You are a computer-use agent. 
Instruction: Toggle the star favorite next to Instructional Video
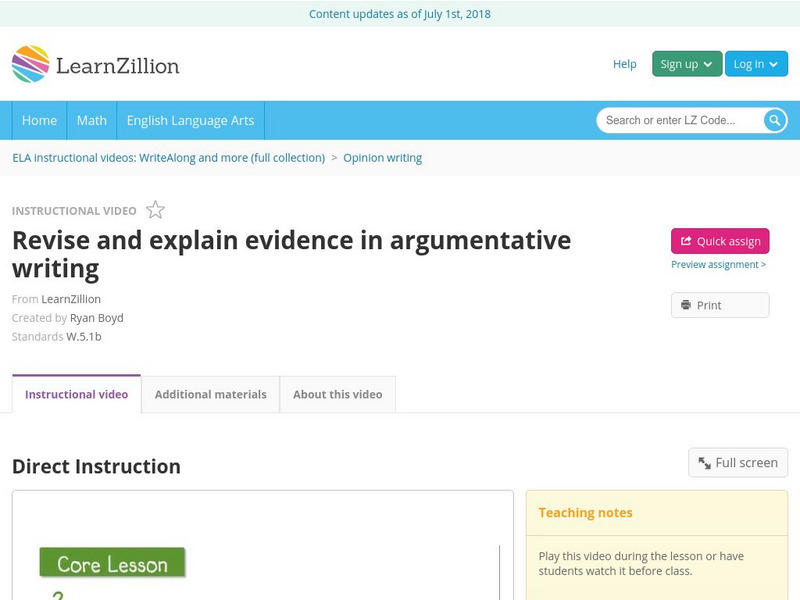point(154,210)
